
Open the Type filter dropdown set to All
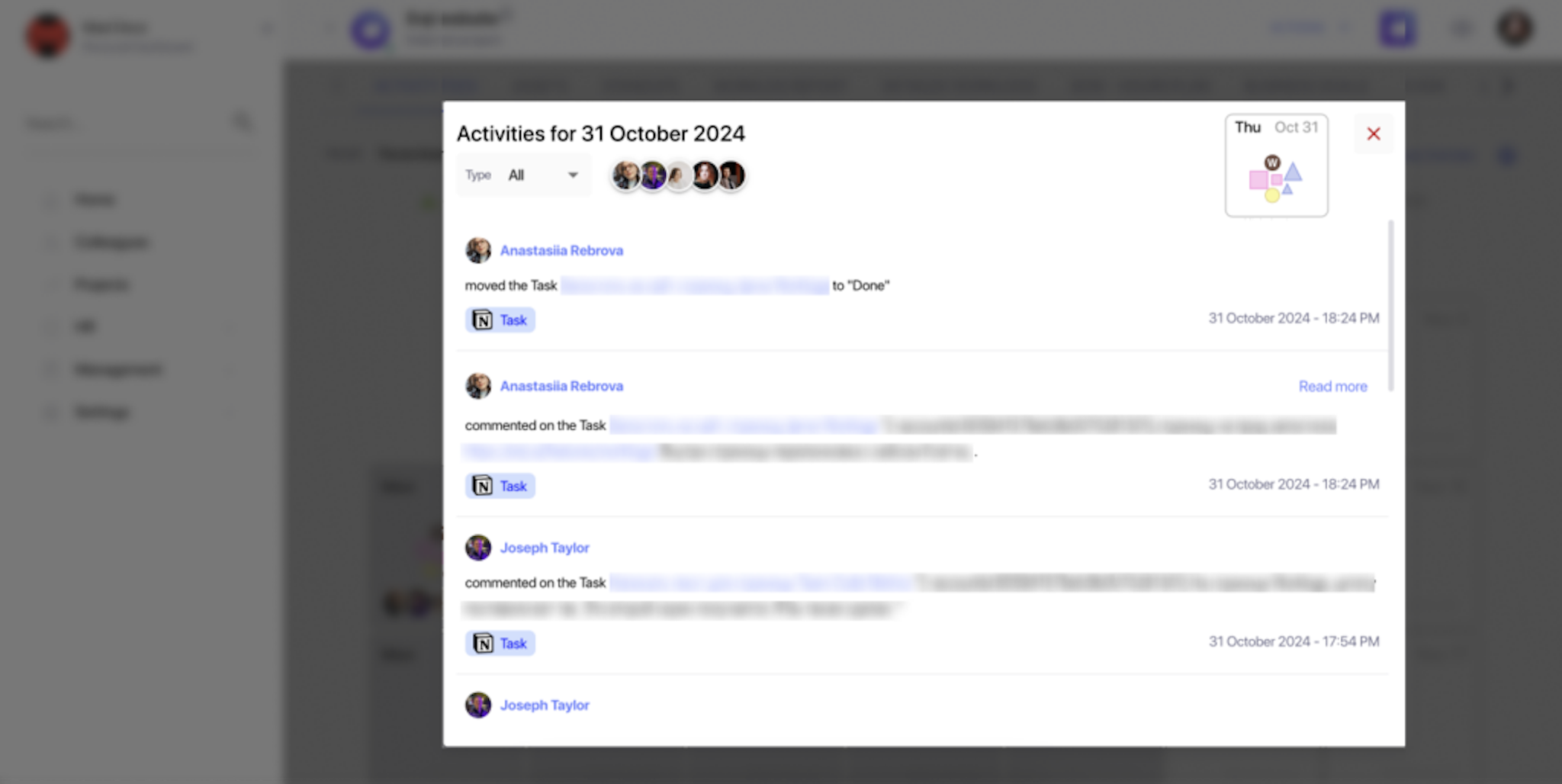(x=523, y=175)
